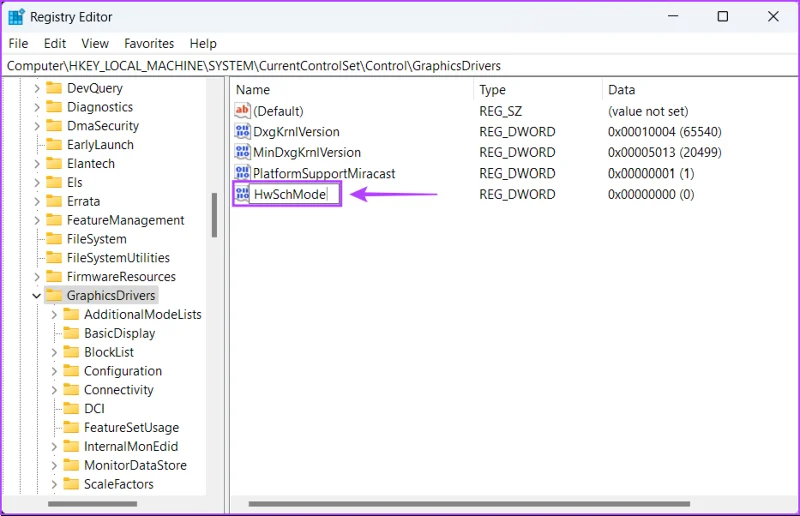
Task: Click the values pane horizontal scrollbar thumb
Action: tap(469, 504)
